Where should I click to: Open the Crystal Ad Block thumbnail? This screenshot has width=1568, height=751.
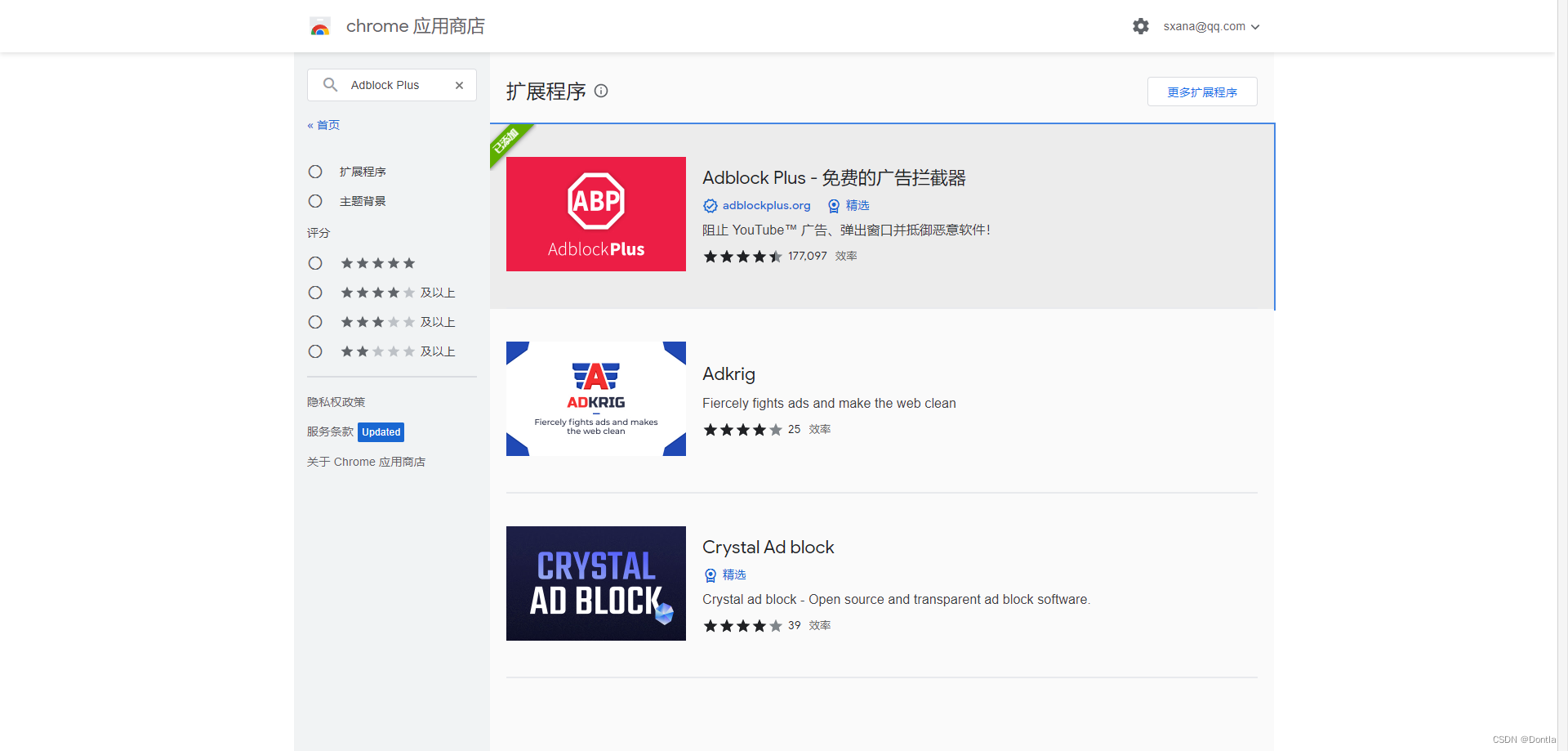pyautogui.click(x=596, y=583)
